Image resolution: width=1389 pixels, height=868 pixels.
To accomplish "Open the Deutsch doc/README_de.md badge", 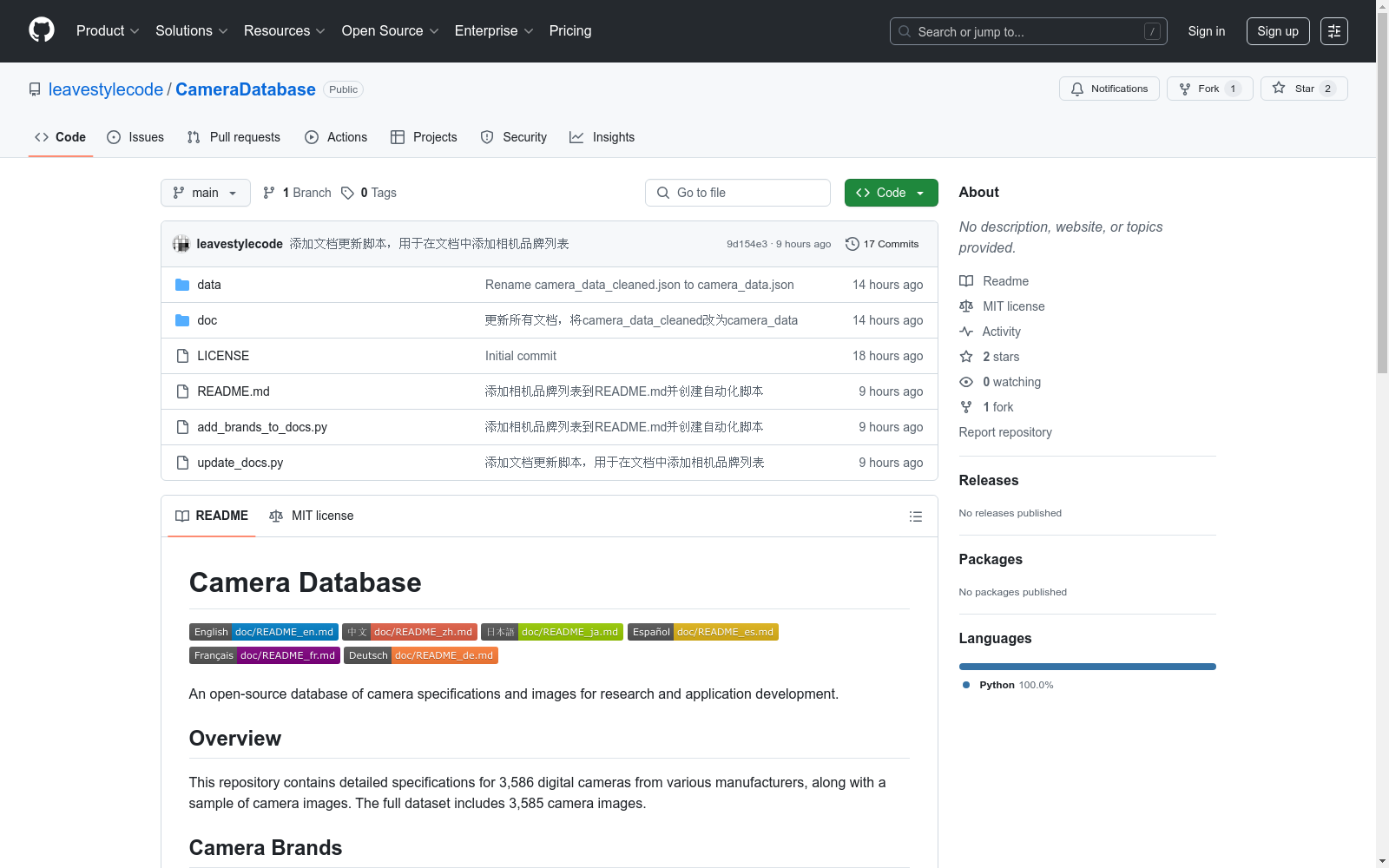I will point(421,655).
